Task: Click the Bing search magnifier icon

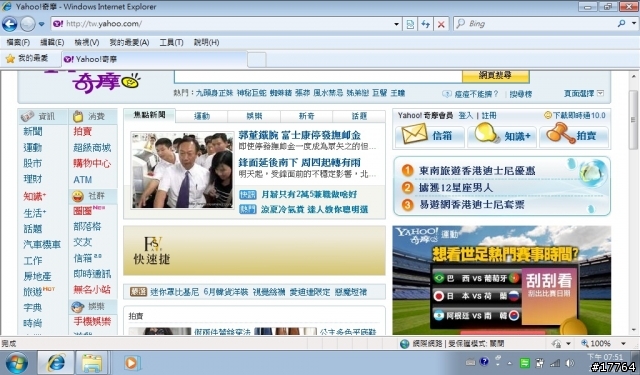Action: click(x=622, y=24)
